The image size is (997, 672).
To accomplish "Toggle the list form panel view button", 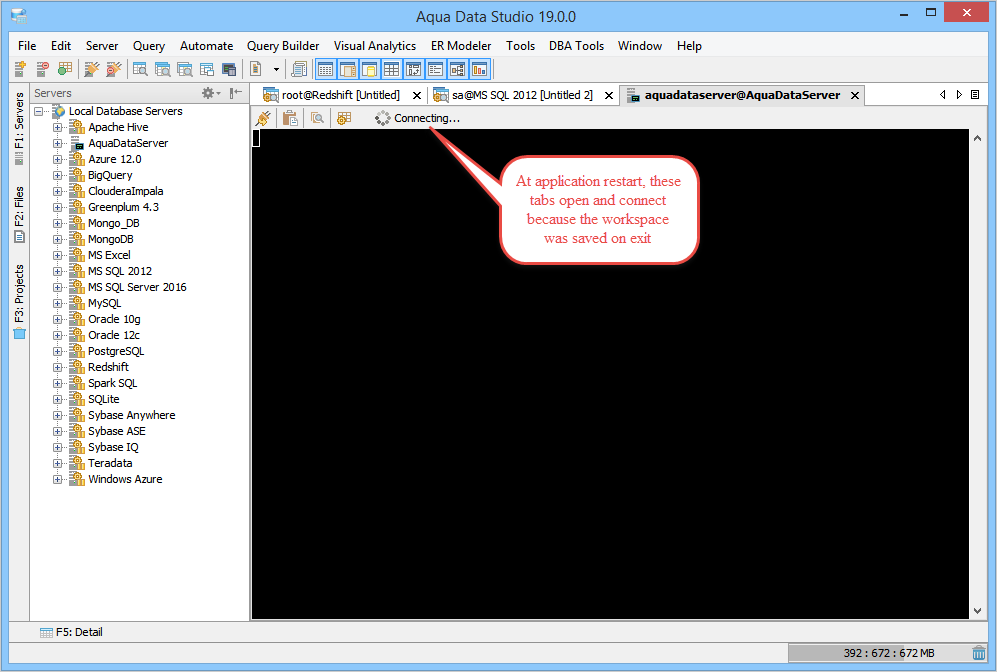I will [x=436, y=69].
